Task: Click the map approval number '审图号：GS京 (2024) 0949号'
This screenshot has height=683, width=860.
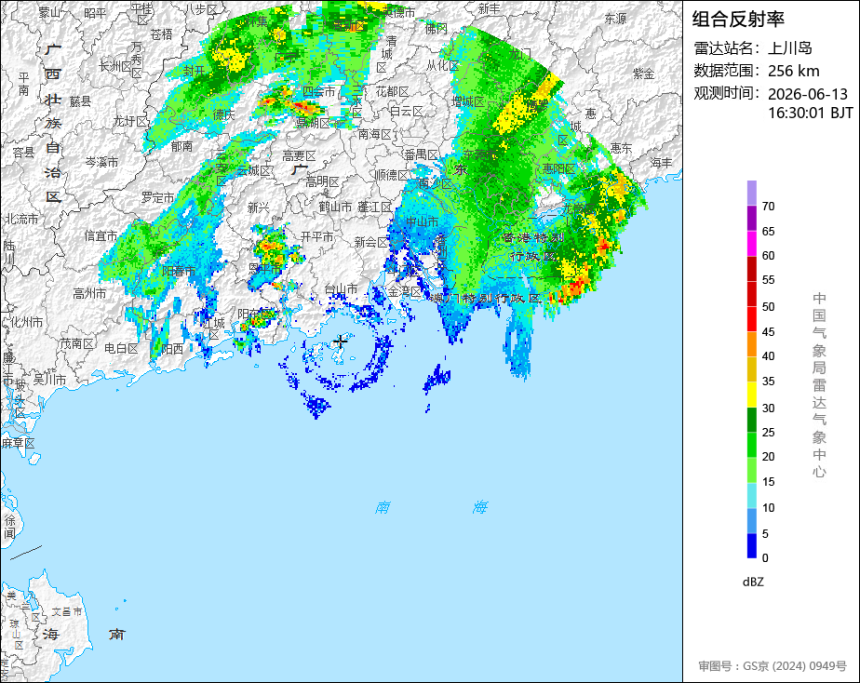Action: click(772, 666)
